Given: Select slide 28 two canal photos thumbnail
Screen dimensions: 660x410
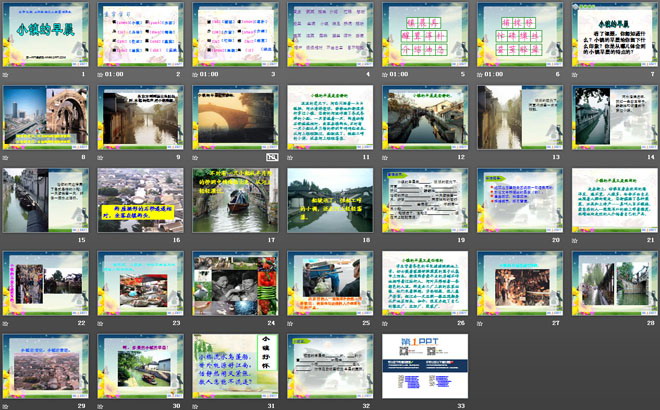Looking at the screenshot, I should [615, 283].
